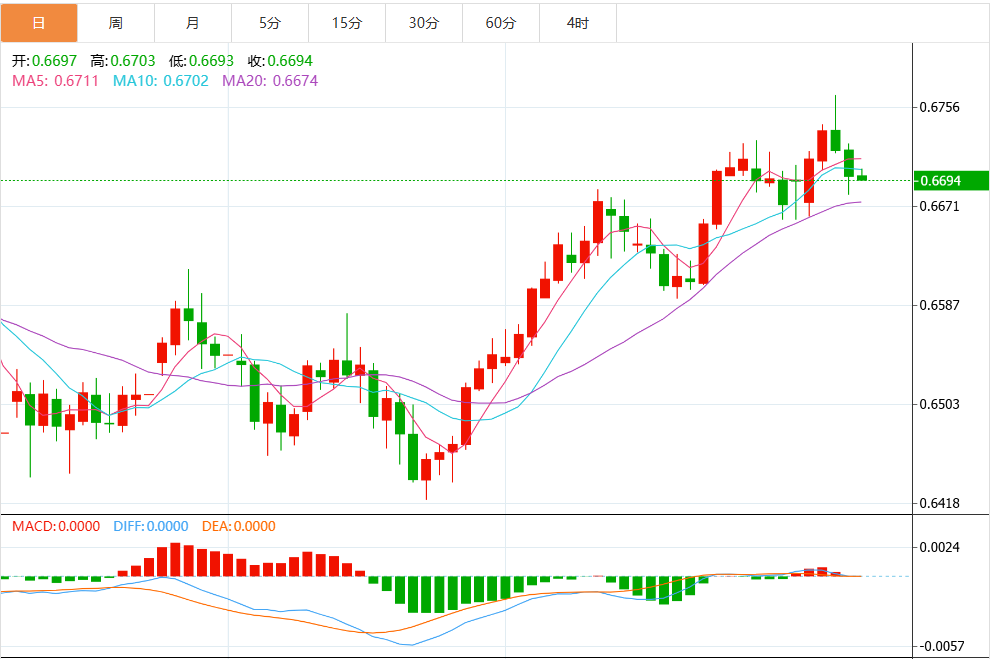998x659 pixels.
Task: Switch to the 4时 timeframe tab
Action: (577, 22)
